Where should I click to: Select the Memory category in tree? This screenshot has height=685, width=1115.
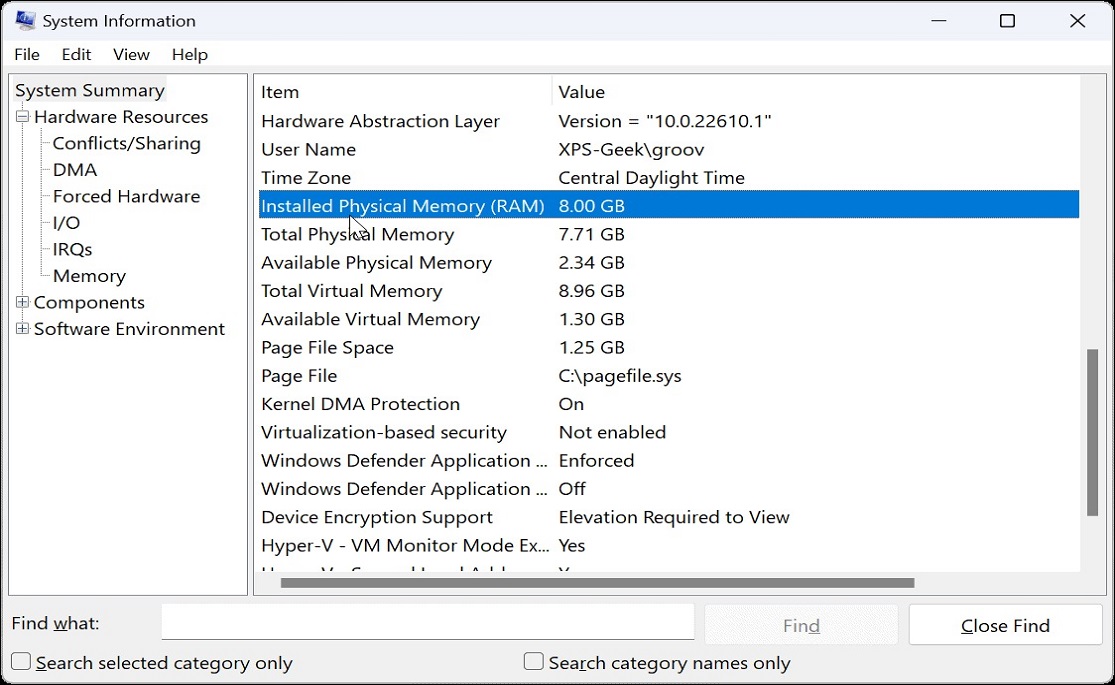[x=90, y=275]
